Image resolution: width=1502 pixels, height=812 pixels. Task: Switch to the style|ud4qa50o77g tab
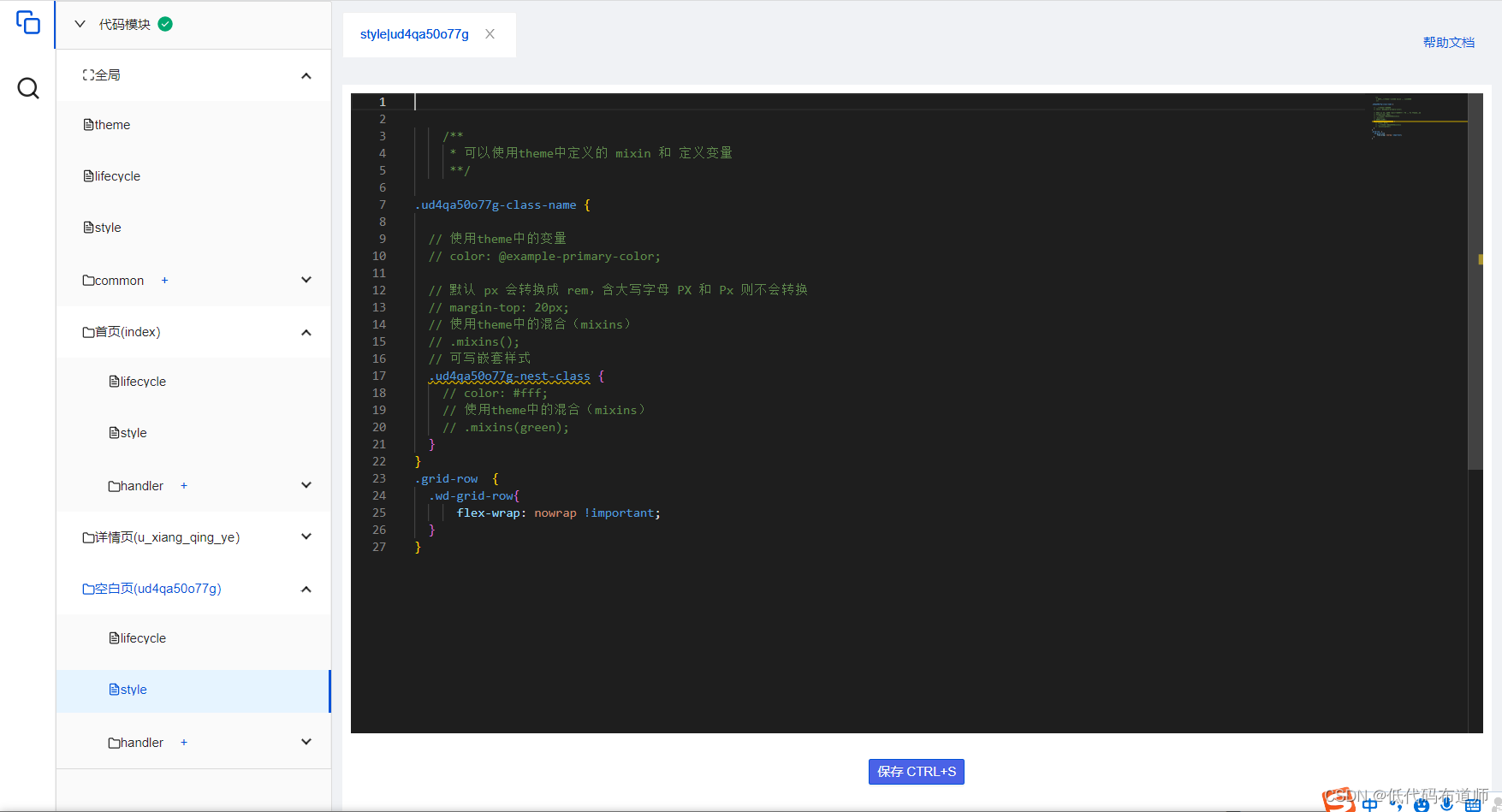click(414, 34)
